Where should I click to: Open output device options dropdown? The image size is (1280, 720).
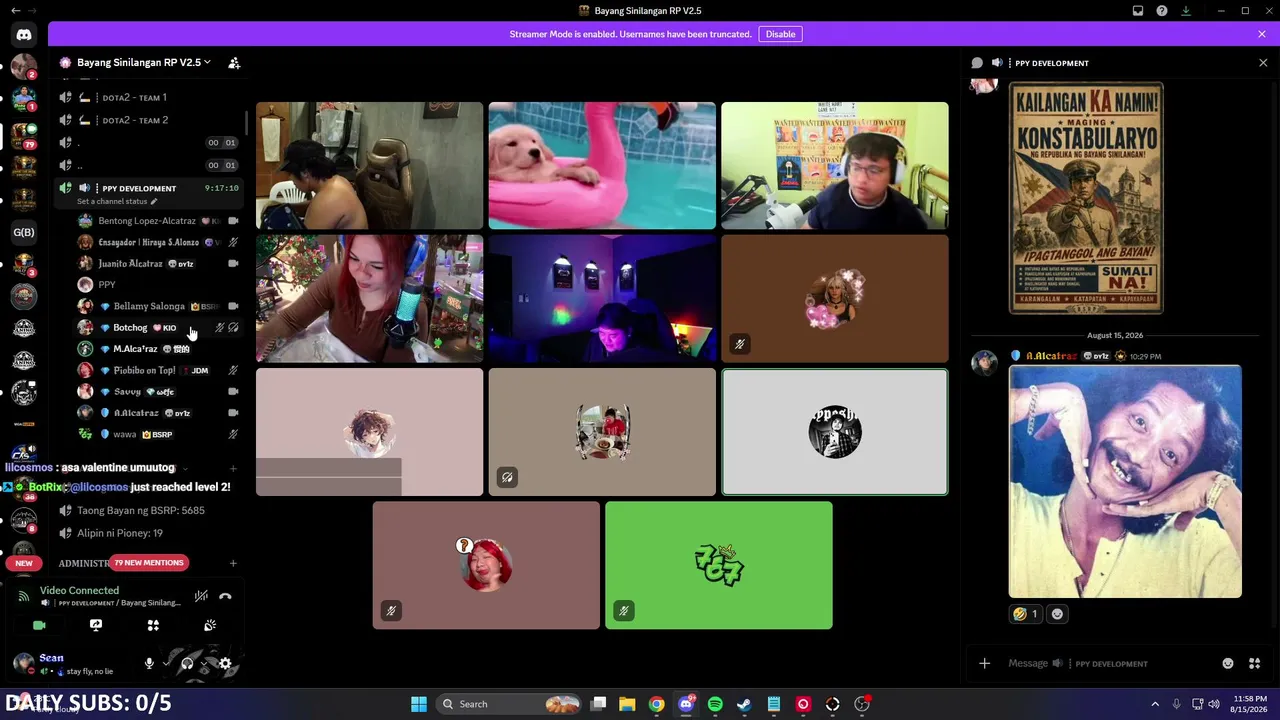(204, 663)
